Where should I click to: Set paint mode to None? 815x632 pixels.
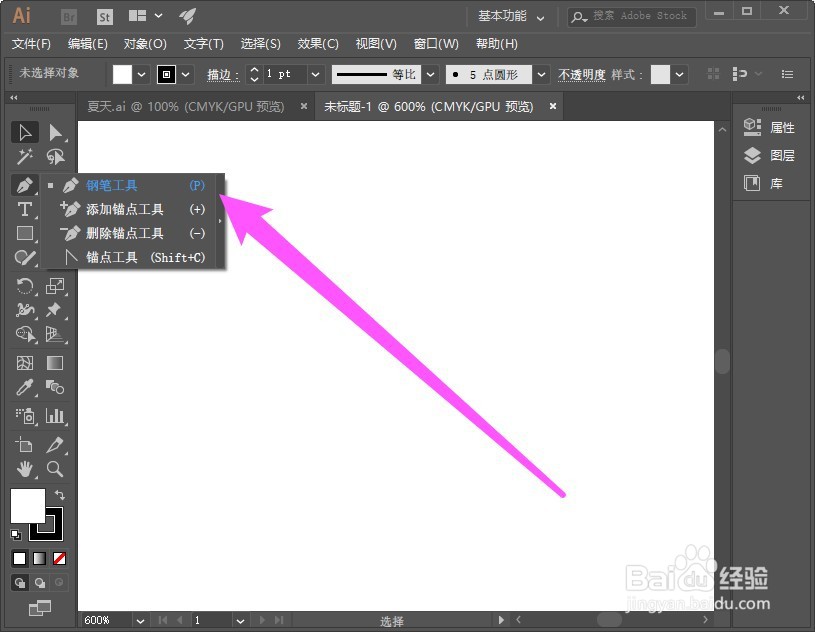[x=59, y=558]
